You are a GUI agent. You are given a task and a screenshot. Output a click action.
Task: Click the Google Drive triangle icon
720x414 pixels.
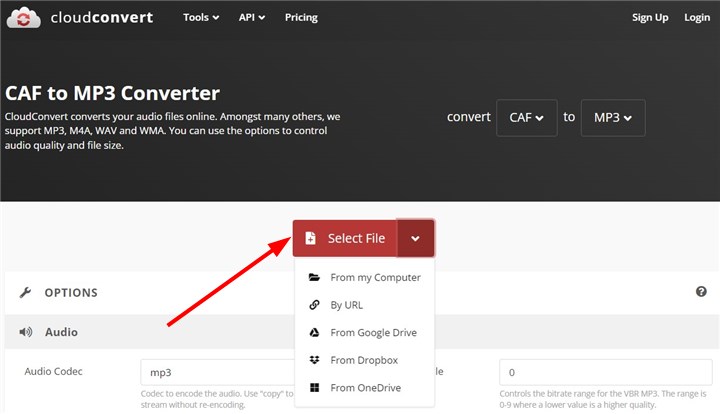point(314,332)
